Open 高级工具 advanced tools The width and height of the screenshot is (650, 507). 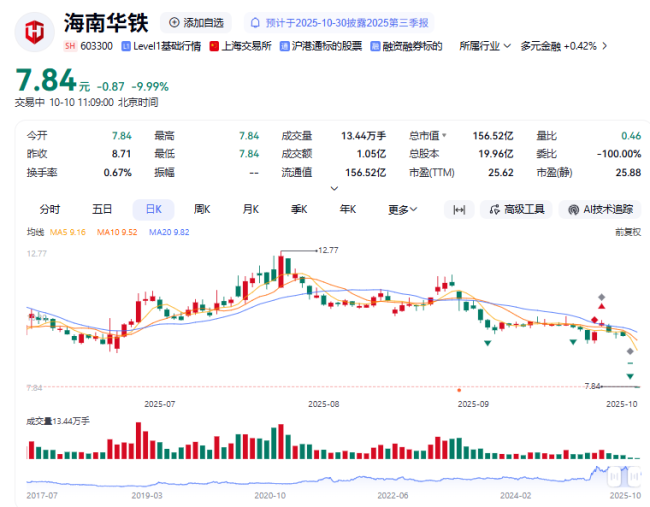(x=516, y=209)
